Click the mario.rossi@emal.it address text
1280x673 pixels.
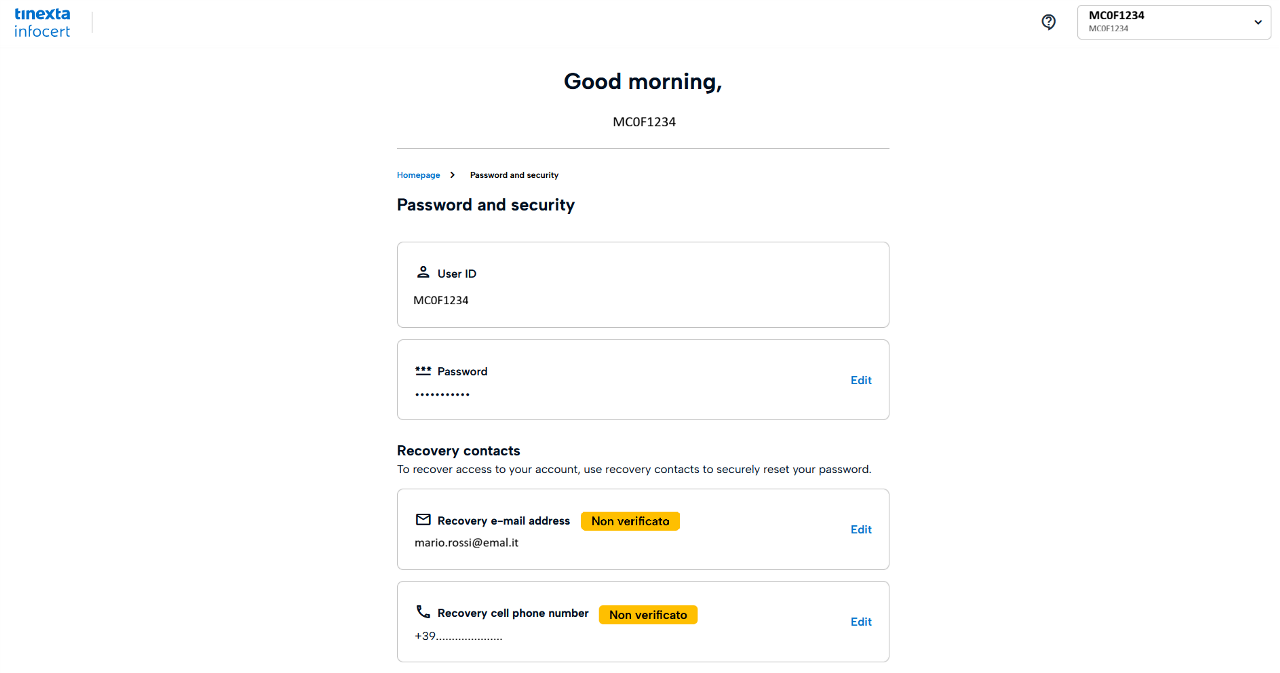[466, 542]
